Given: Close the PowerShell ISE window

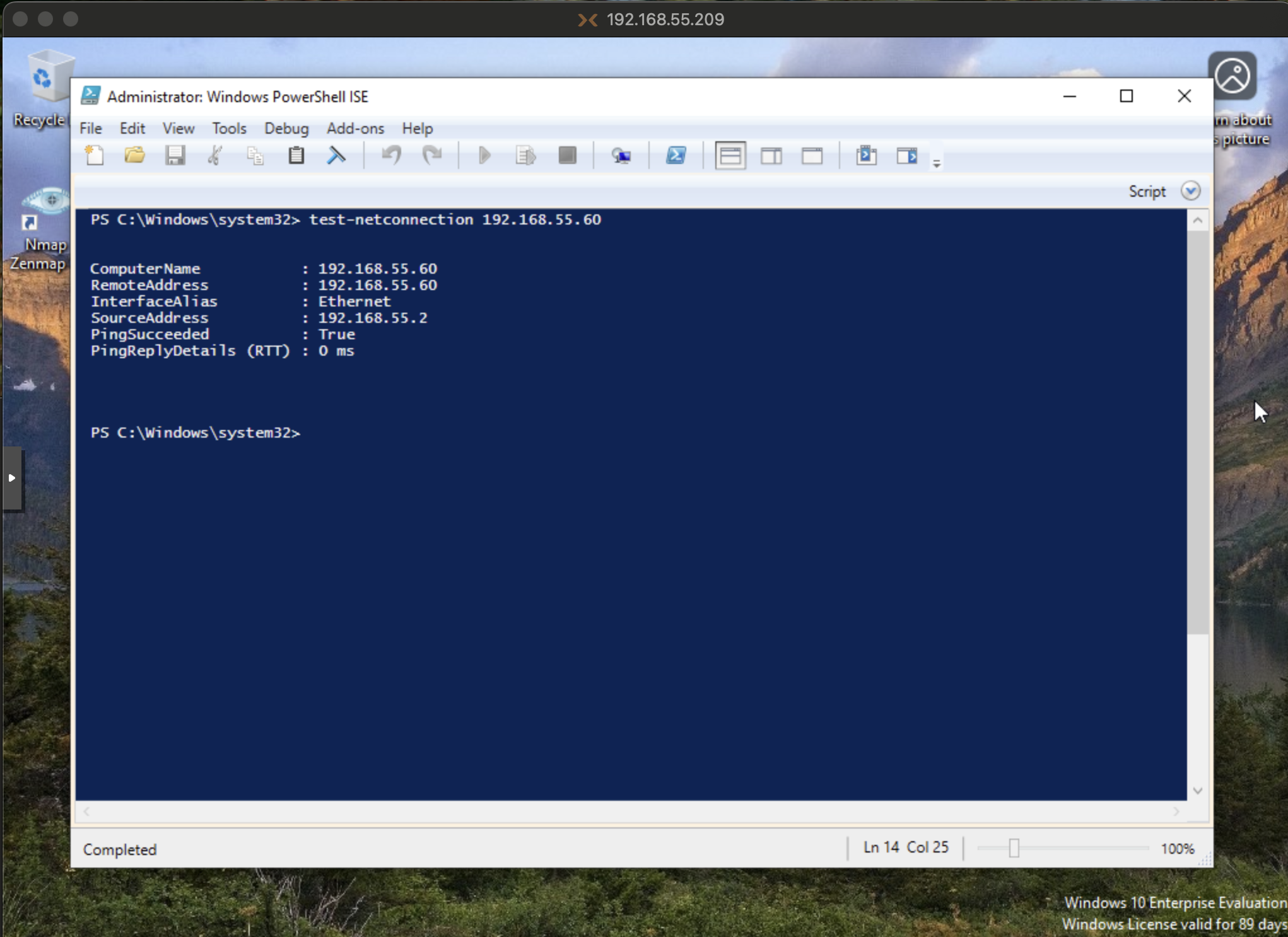Looking at the screenshot, I should (x=1184, y=96).
